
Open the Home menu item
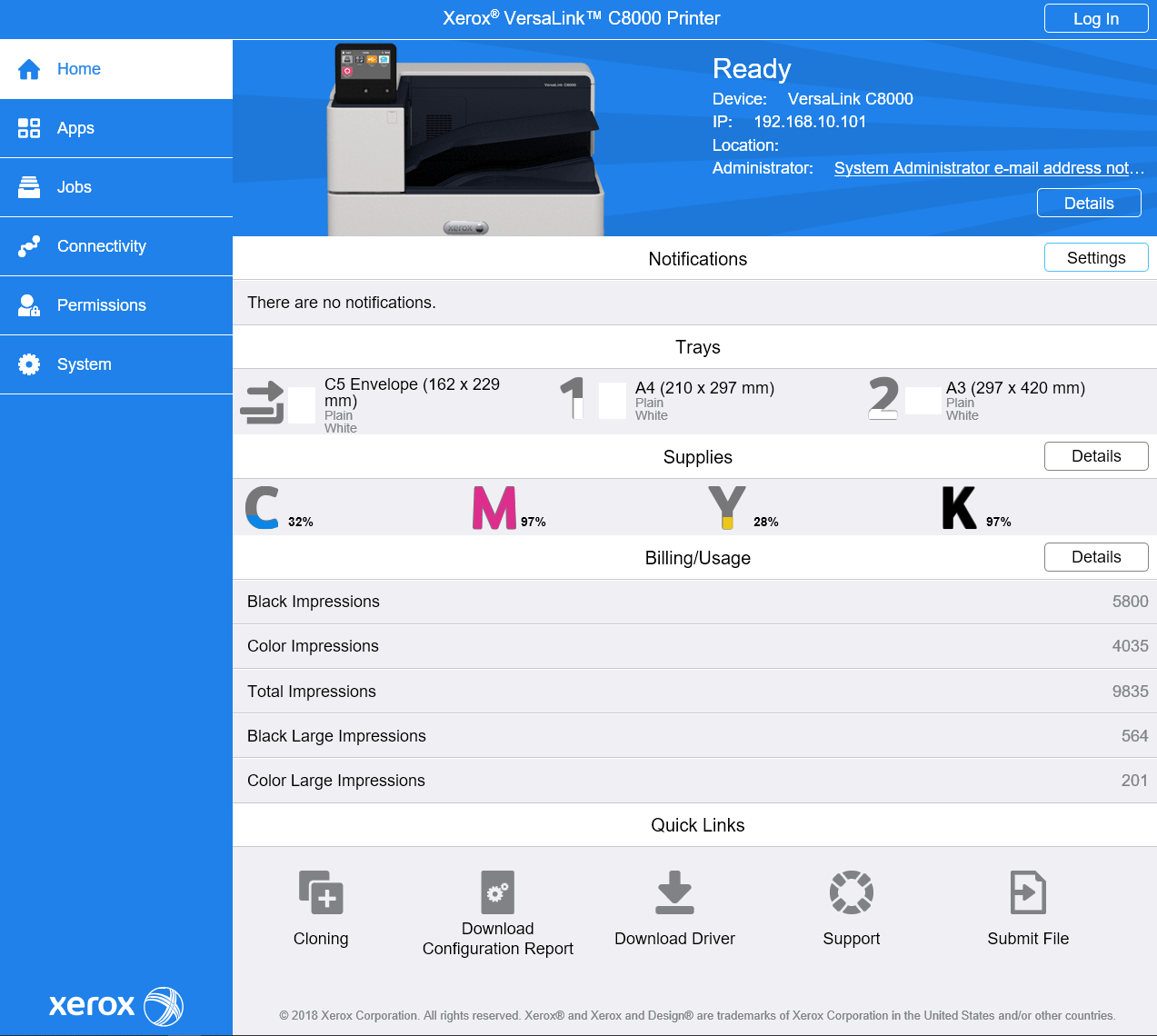116,69
